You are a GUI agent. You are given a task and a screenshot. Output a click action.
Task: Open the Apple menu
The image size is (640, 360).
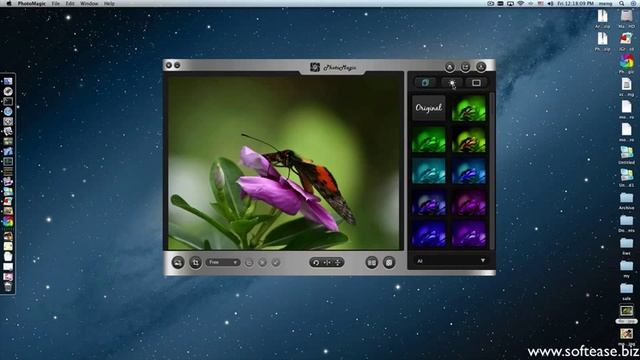pyautogui.click(x=9, y=3)
